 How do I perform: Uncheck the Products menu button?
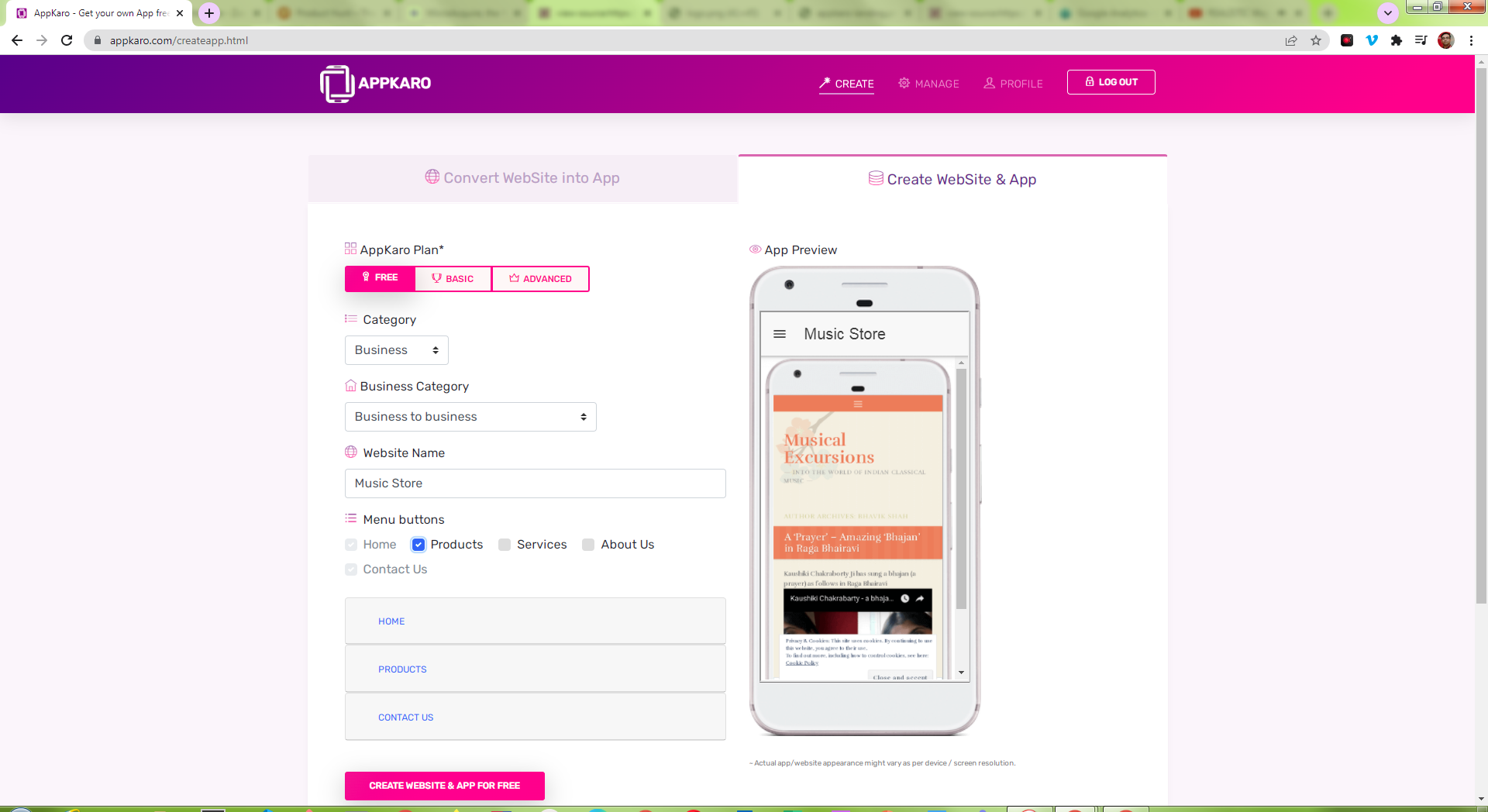(418, 545)
